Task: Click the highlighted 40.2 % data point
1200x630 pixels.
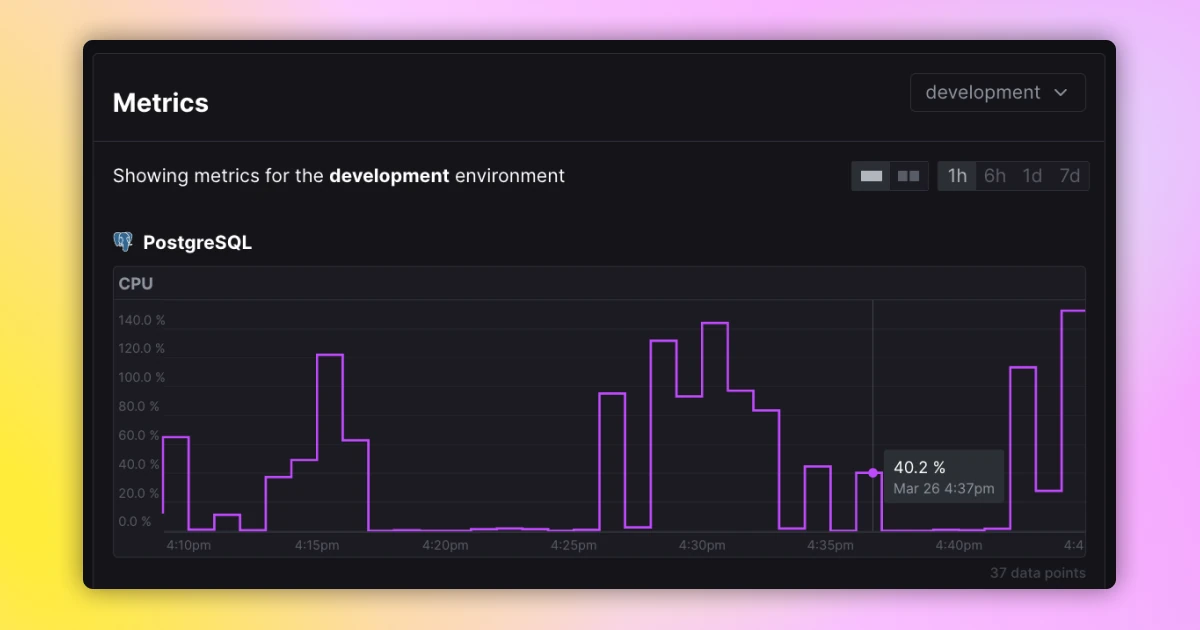Action: (x=873, y=473)
